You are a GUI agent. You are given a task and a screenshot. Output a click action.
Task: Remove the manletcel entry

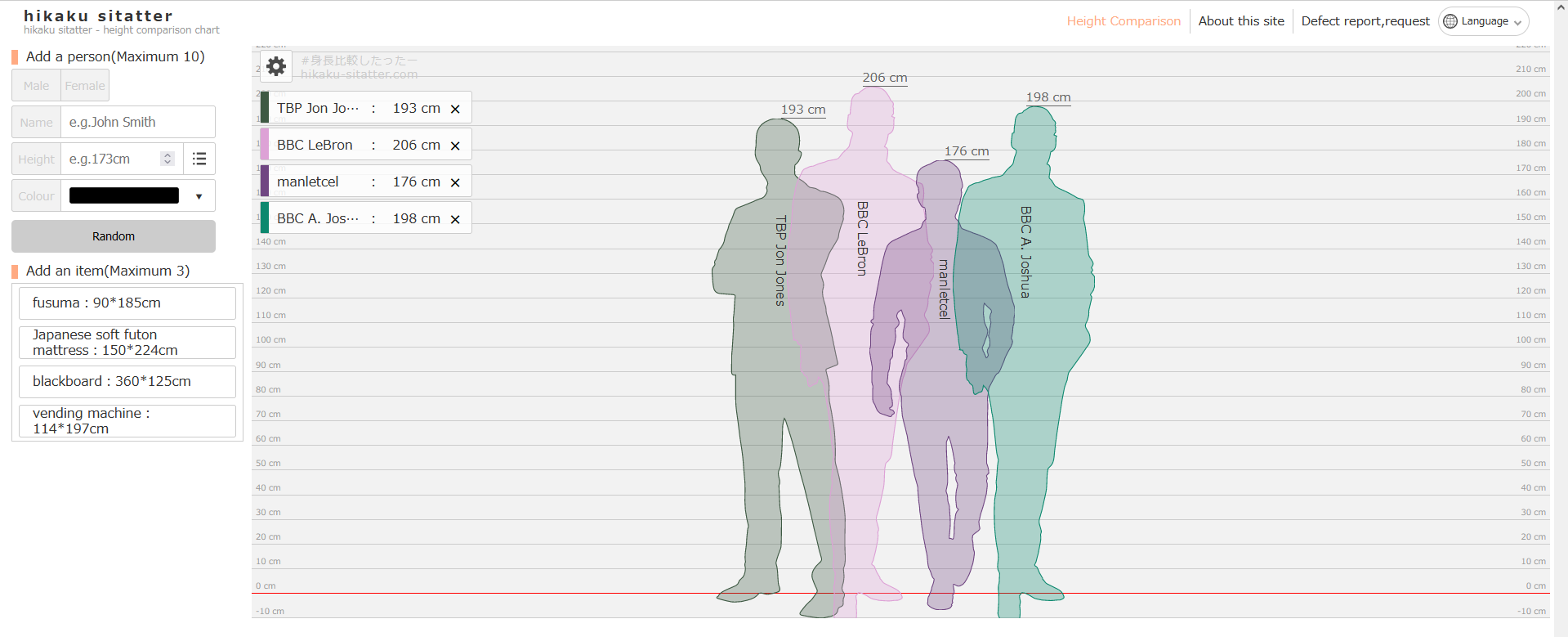[x=455, y=182]
